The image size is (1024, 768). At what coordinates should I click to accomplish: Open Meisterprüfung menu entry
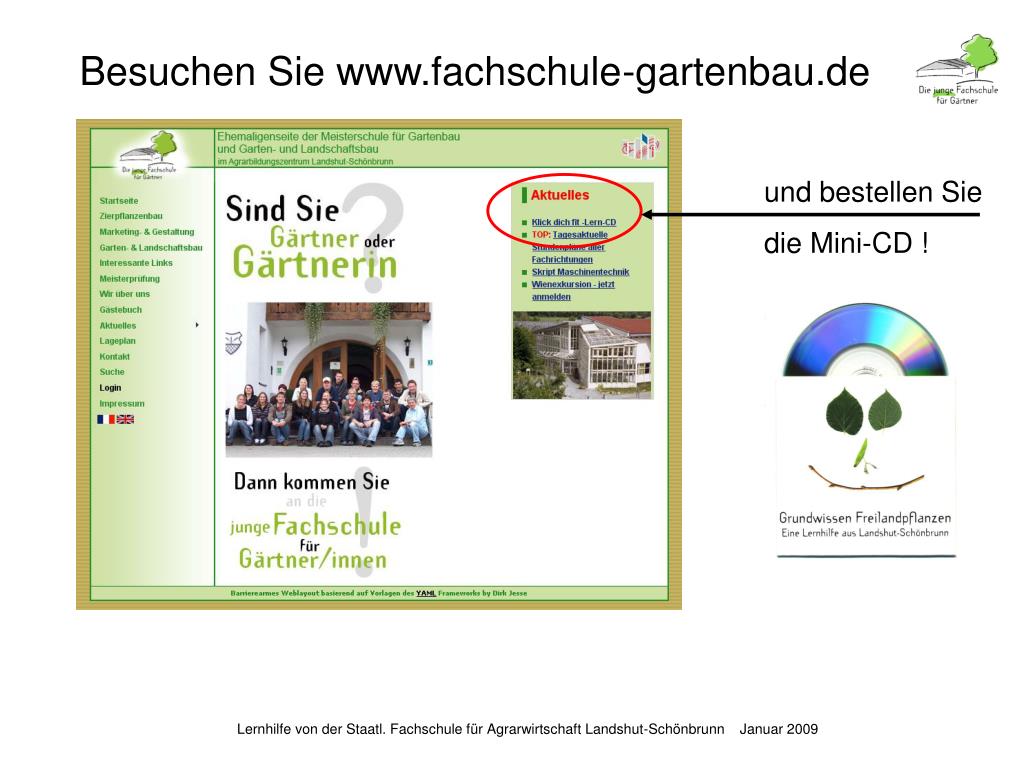tap(129, 279)
